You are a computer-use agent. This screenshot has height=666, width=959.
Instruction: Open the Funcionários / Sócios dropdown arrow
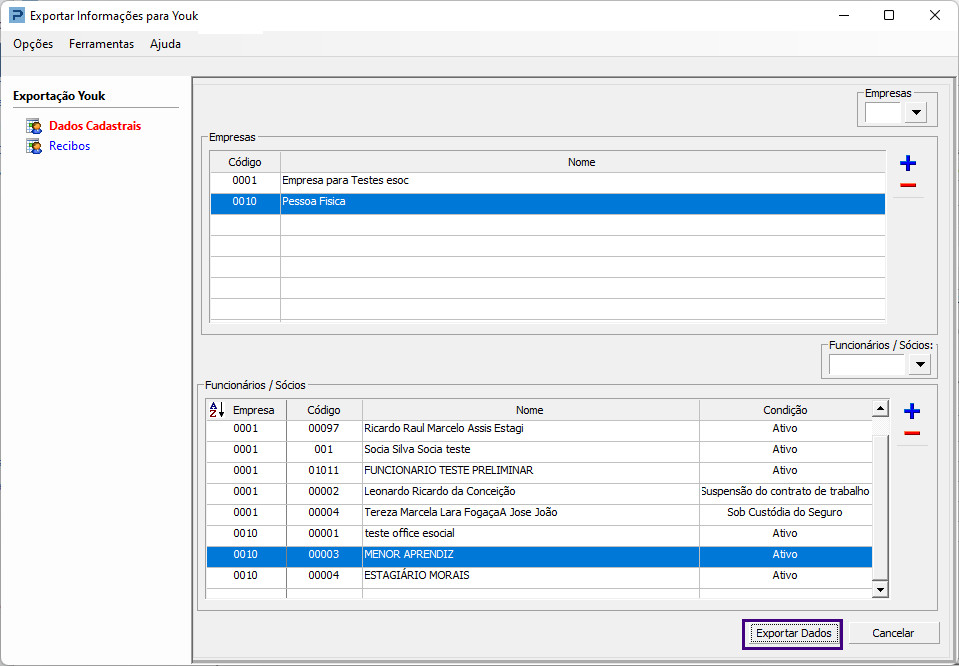pos(919,365)
